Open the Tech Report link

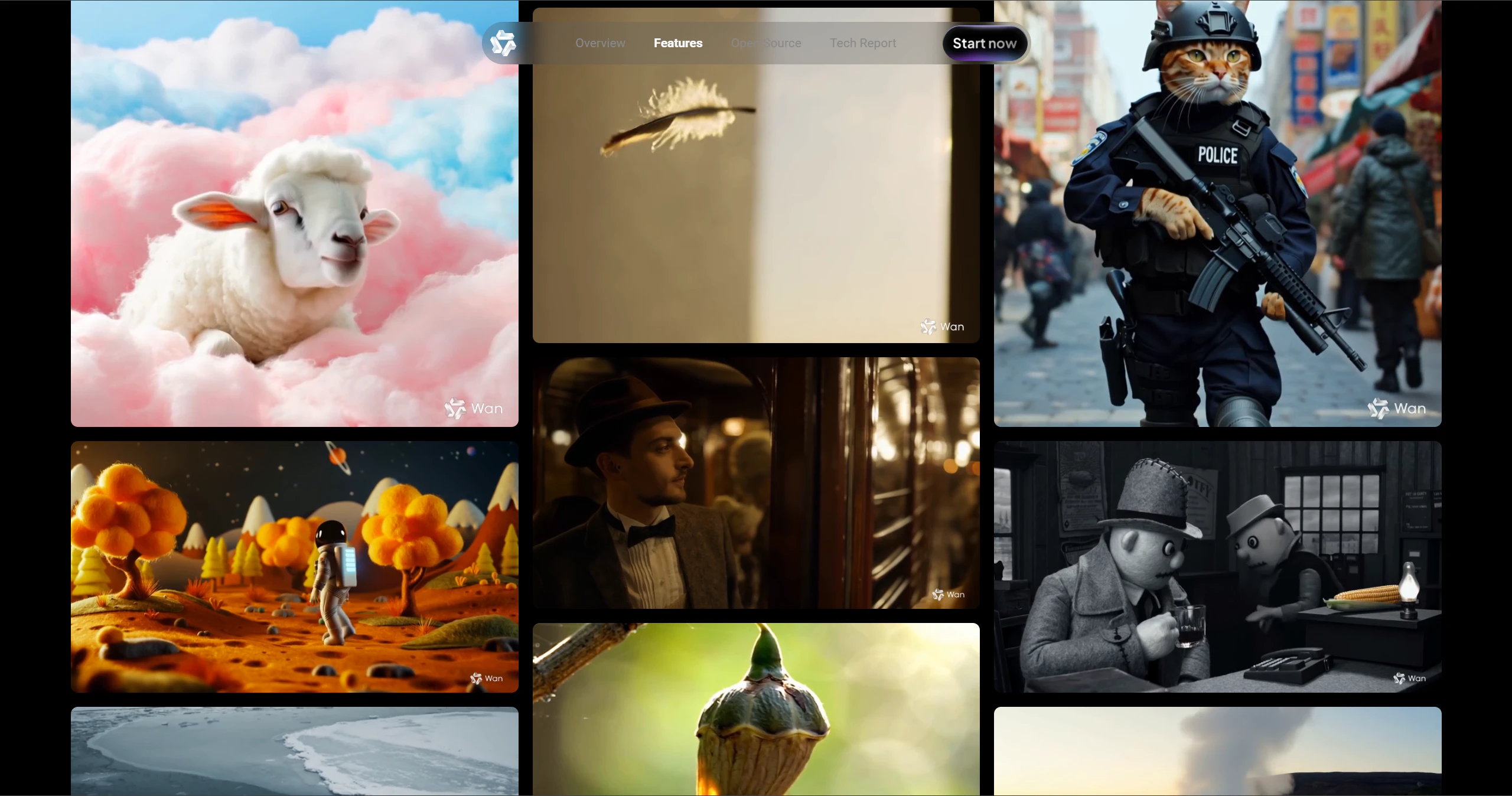(x=862, y=43)
